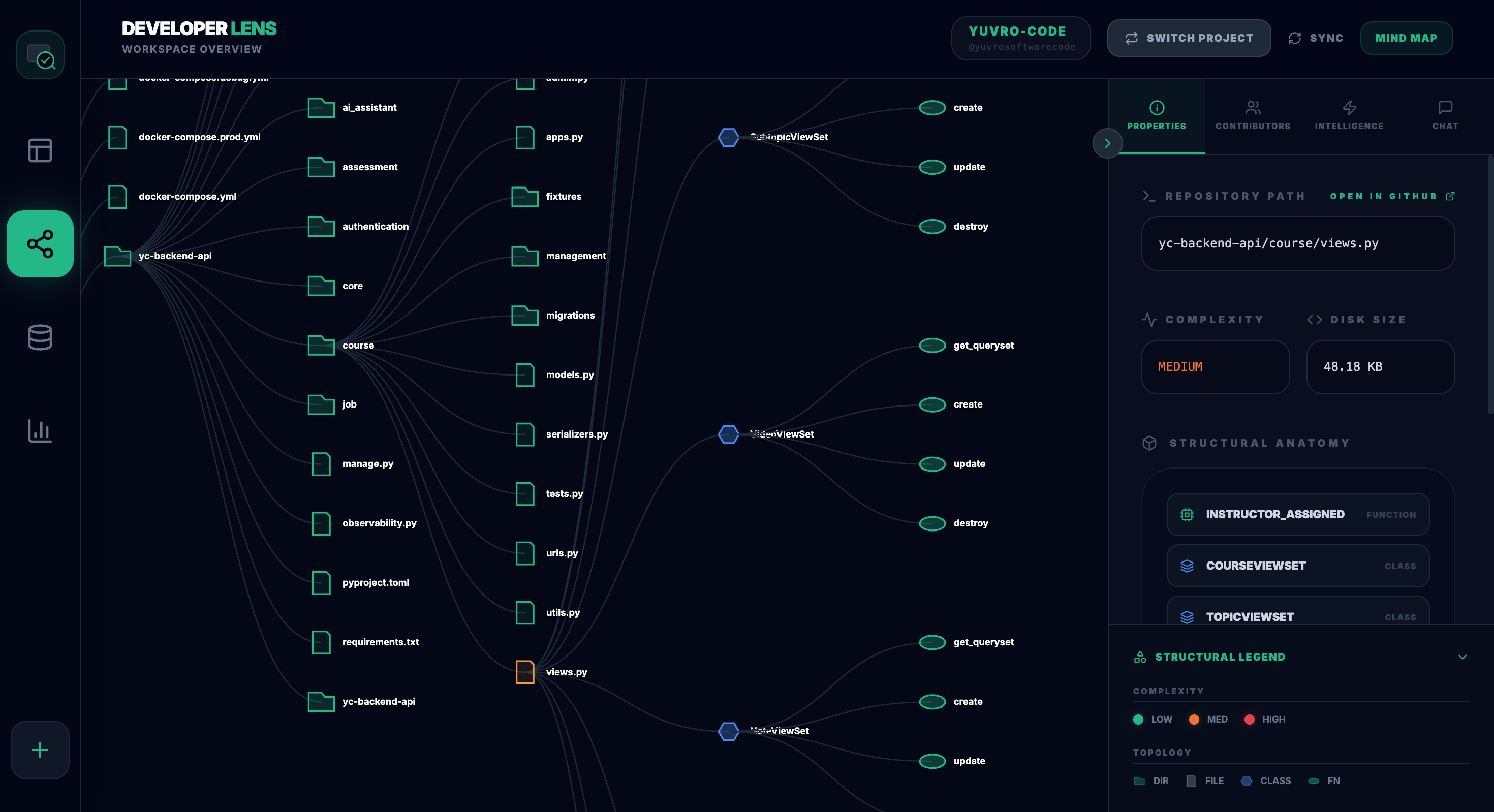The image size is (1494, 812).
Task: Click the monitor check icon at top left
Action: pyautogui.click(x=40, y=55)
